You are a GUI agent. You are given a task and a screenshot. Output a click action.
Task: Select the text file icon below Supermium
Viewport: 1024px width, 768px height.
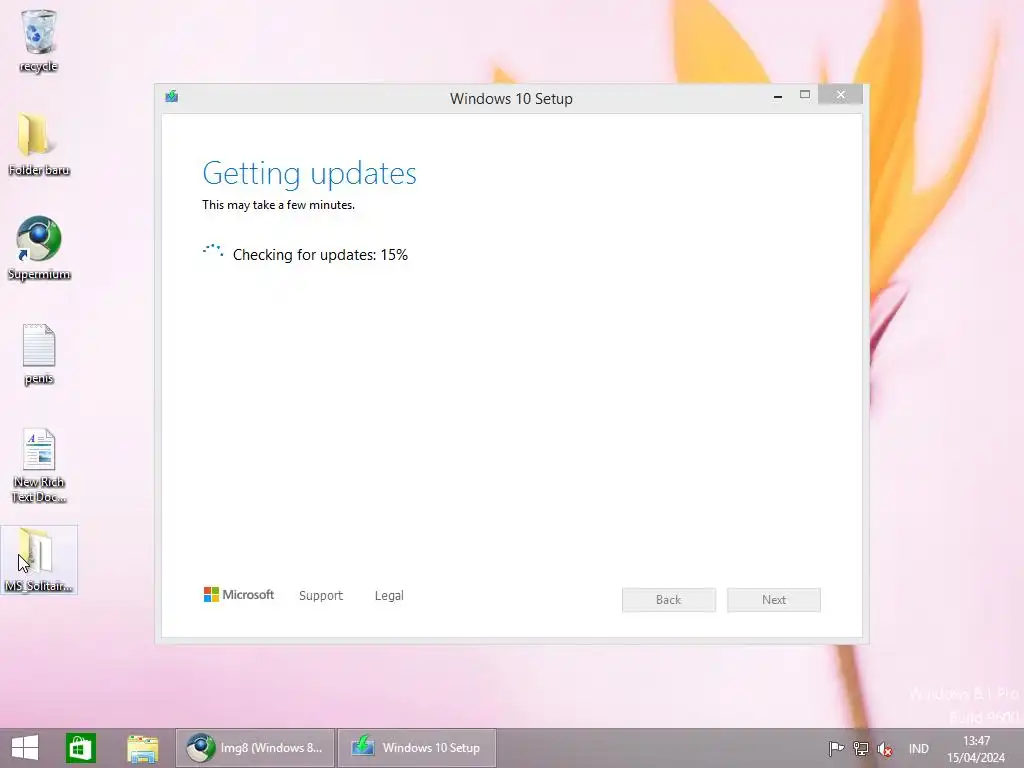click(x=39, y=354)
